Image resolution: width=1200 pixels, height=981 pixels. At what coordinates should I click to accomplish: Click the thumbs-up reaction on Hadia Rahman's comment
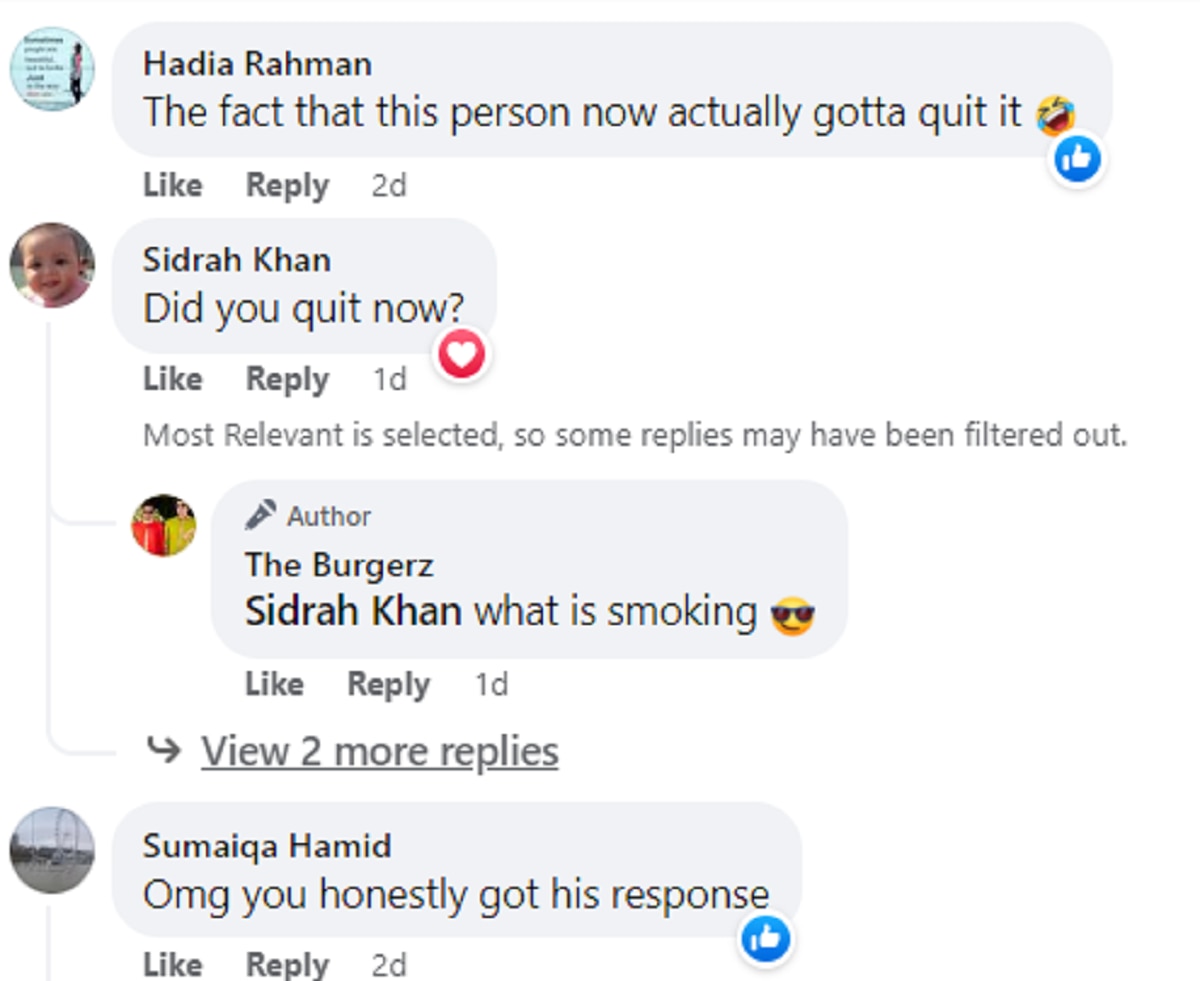1078,159
